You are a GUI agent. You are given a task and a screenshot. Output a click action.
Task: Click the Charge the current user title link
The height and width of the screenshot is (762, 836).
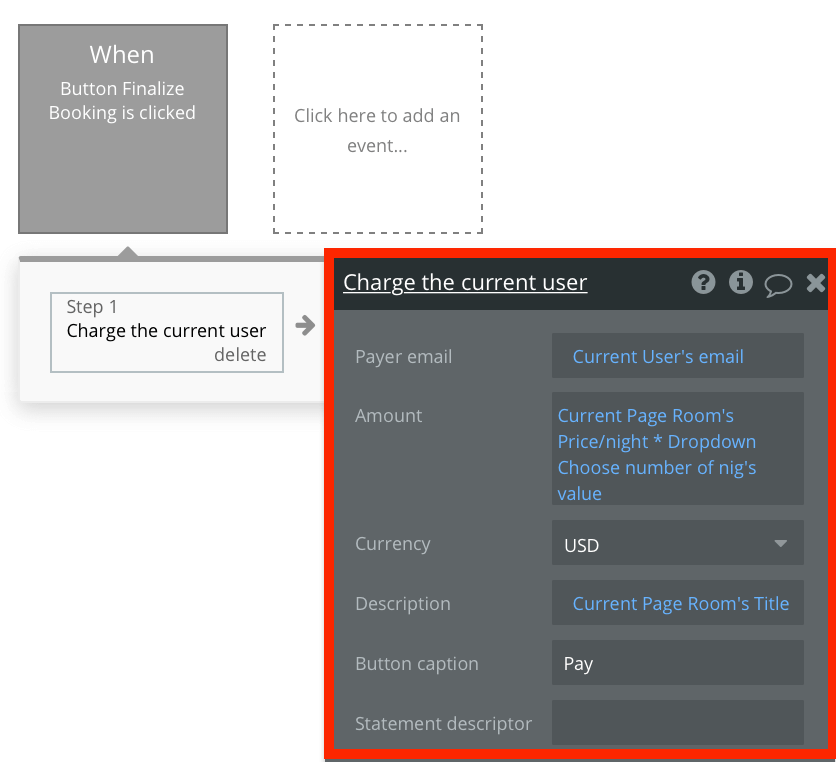coord(465,282)
